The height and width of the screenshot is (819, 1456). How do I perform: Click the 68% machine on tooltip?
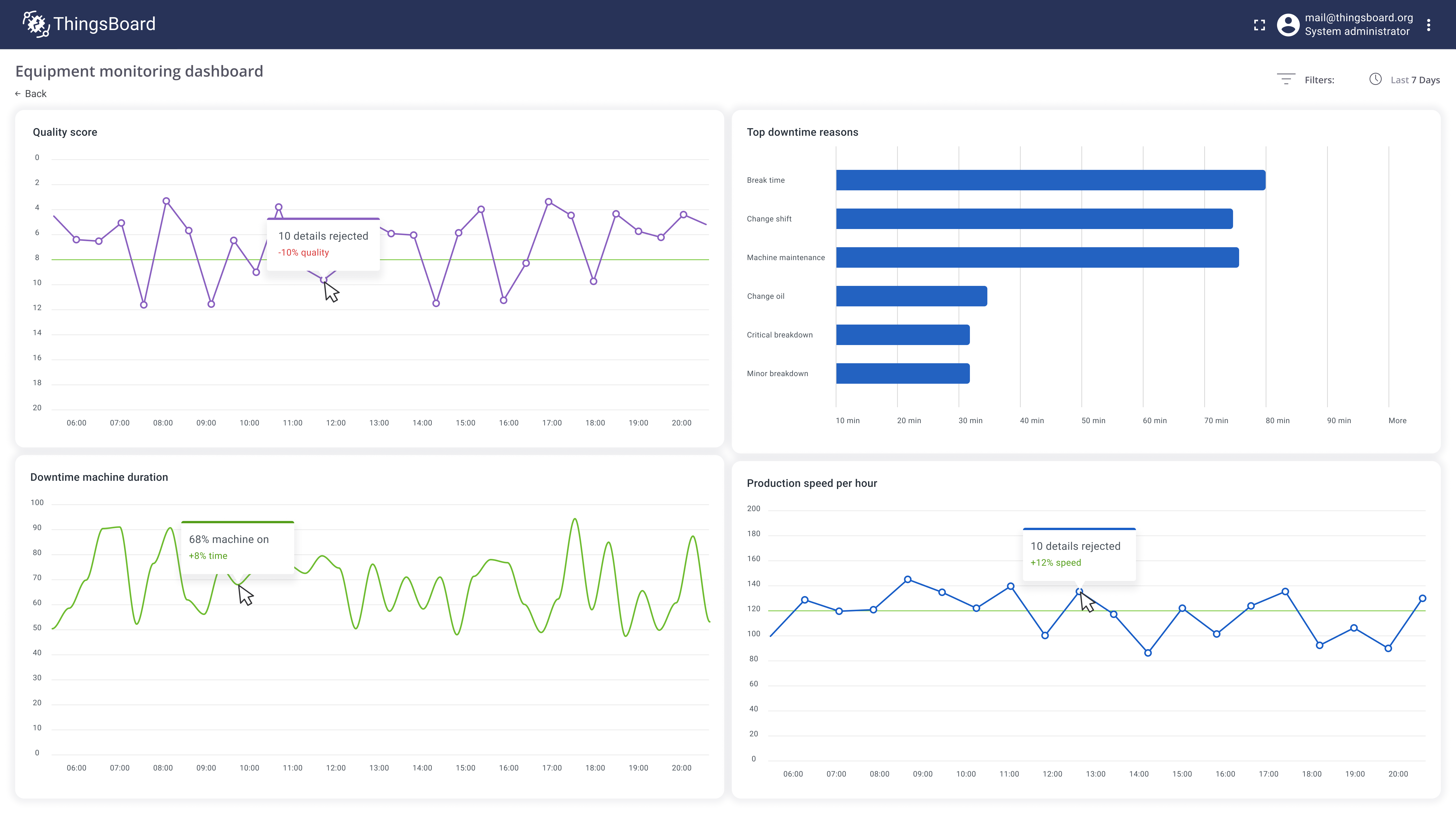click(237, 547)
